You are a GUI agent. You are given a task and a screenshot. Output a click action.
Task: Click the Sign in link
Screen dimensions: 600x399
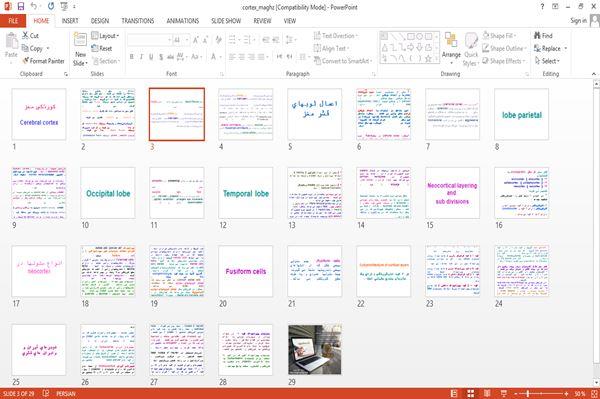point(578,21)
